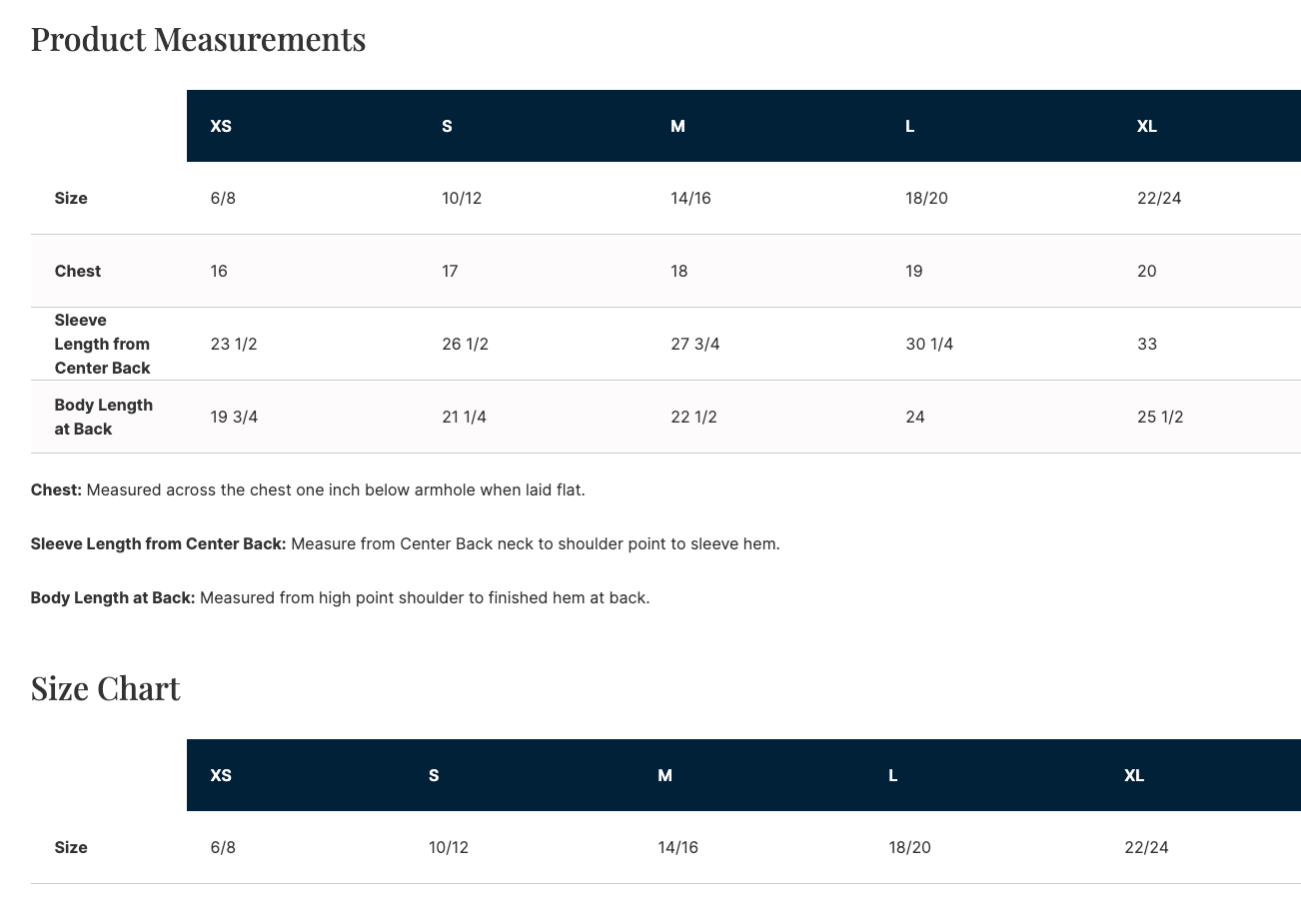Screen dimensions: 1301x924
Task: Click L column header in Size Chart table
Action: 892,775
